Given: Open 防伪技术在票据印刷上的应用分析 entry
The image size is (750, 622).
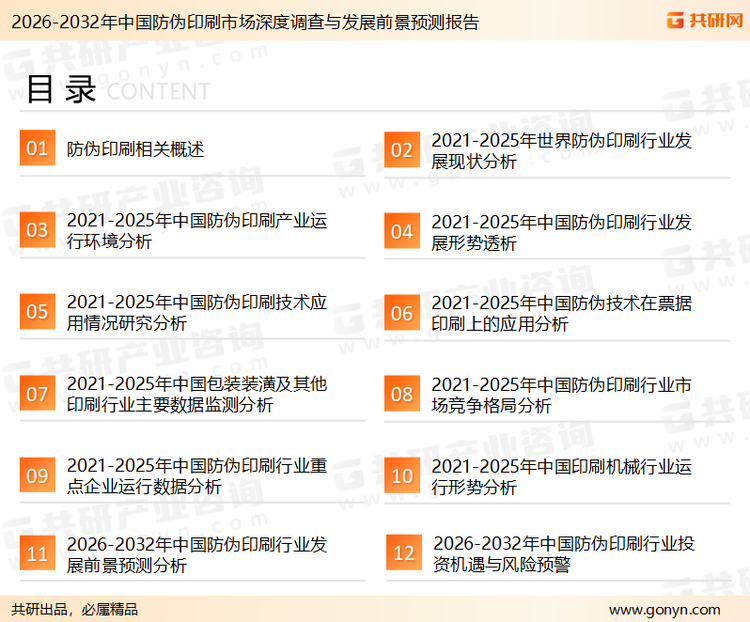Looking at the screenshot, I should (561, 313).
